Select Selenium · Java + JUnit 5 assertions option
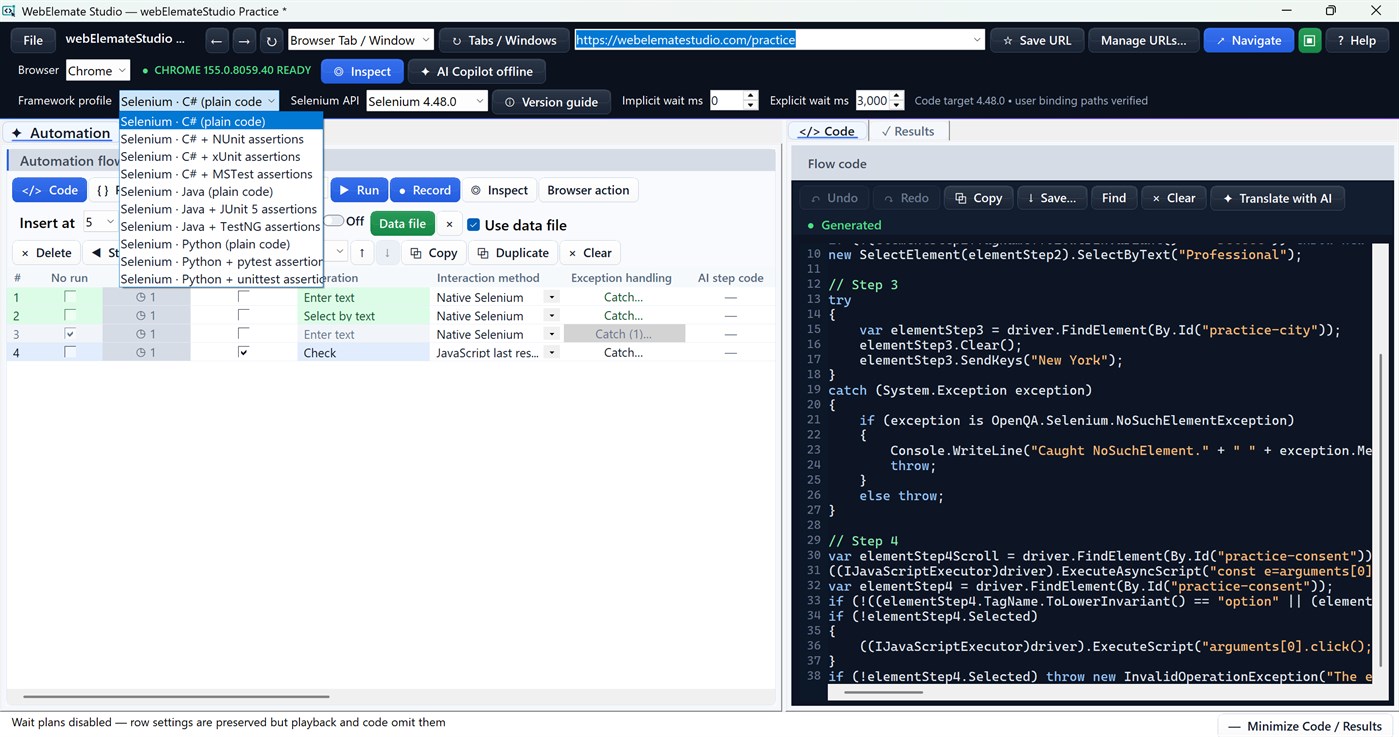 tap(219, 209)
